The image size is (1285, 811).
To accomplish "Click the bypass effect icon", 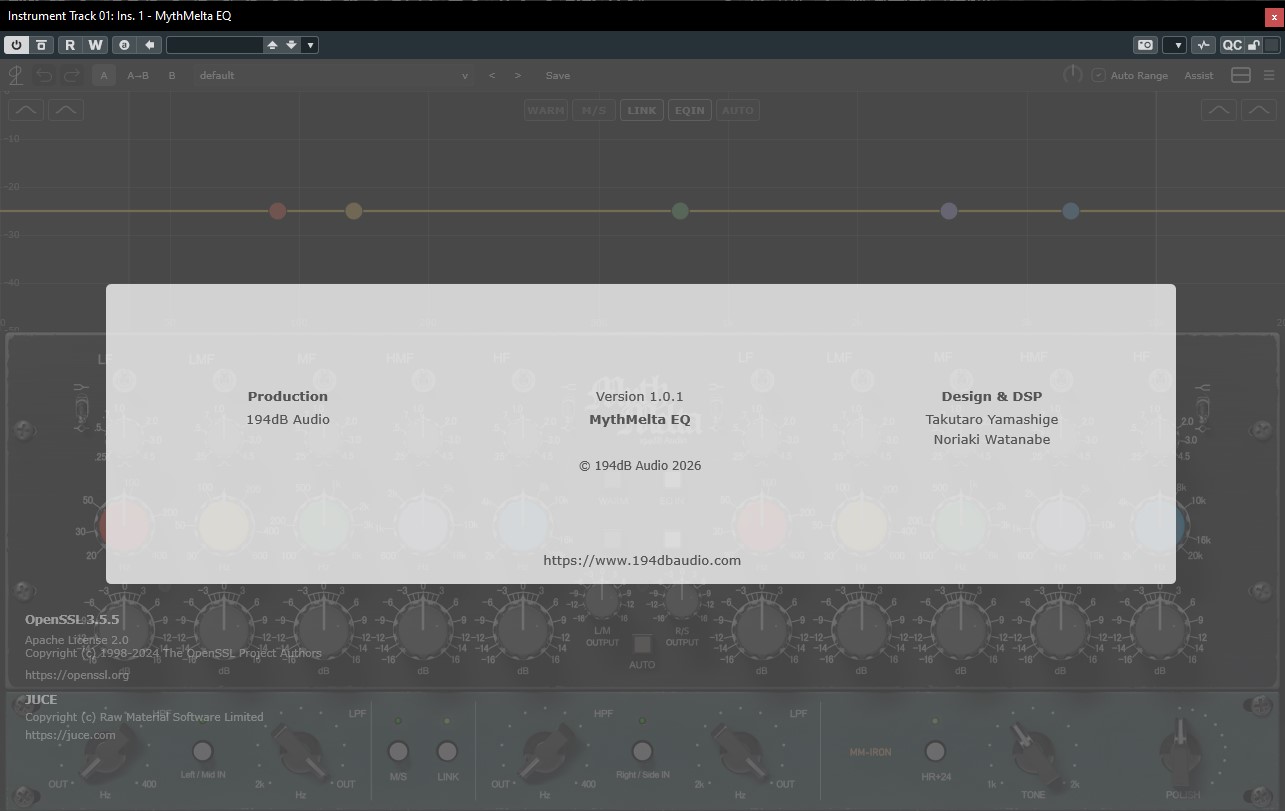I will [41, 45].
